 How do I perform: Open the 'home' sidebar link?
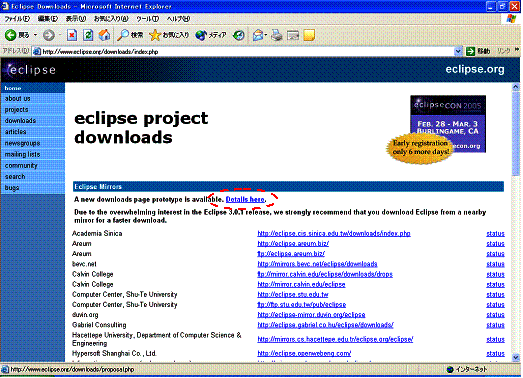pyautogui.click(x=13, y=88)
